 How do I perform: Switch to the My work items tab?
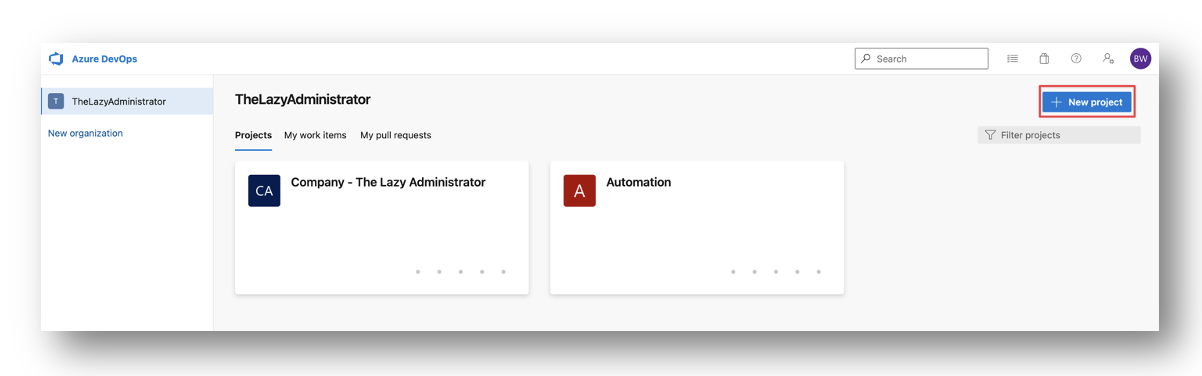pyautogui.click(x=315, y=135)
